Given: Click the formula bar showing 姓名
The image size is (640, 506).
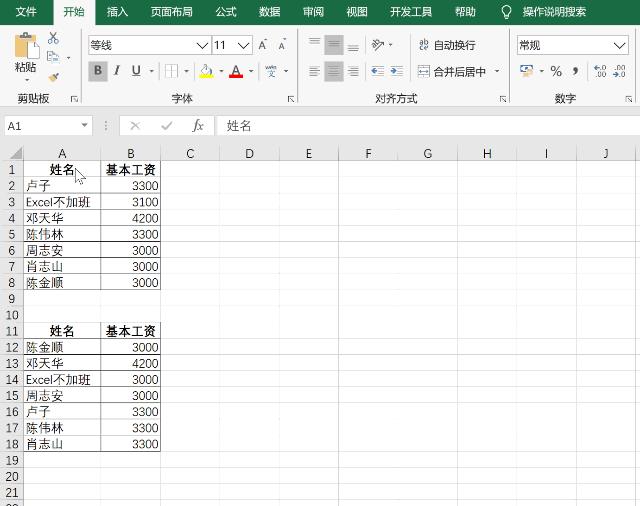Looking at the screenshot, I should tap(428, 126).
